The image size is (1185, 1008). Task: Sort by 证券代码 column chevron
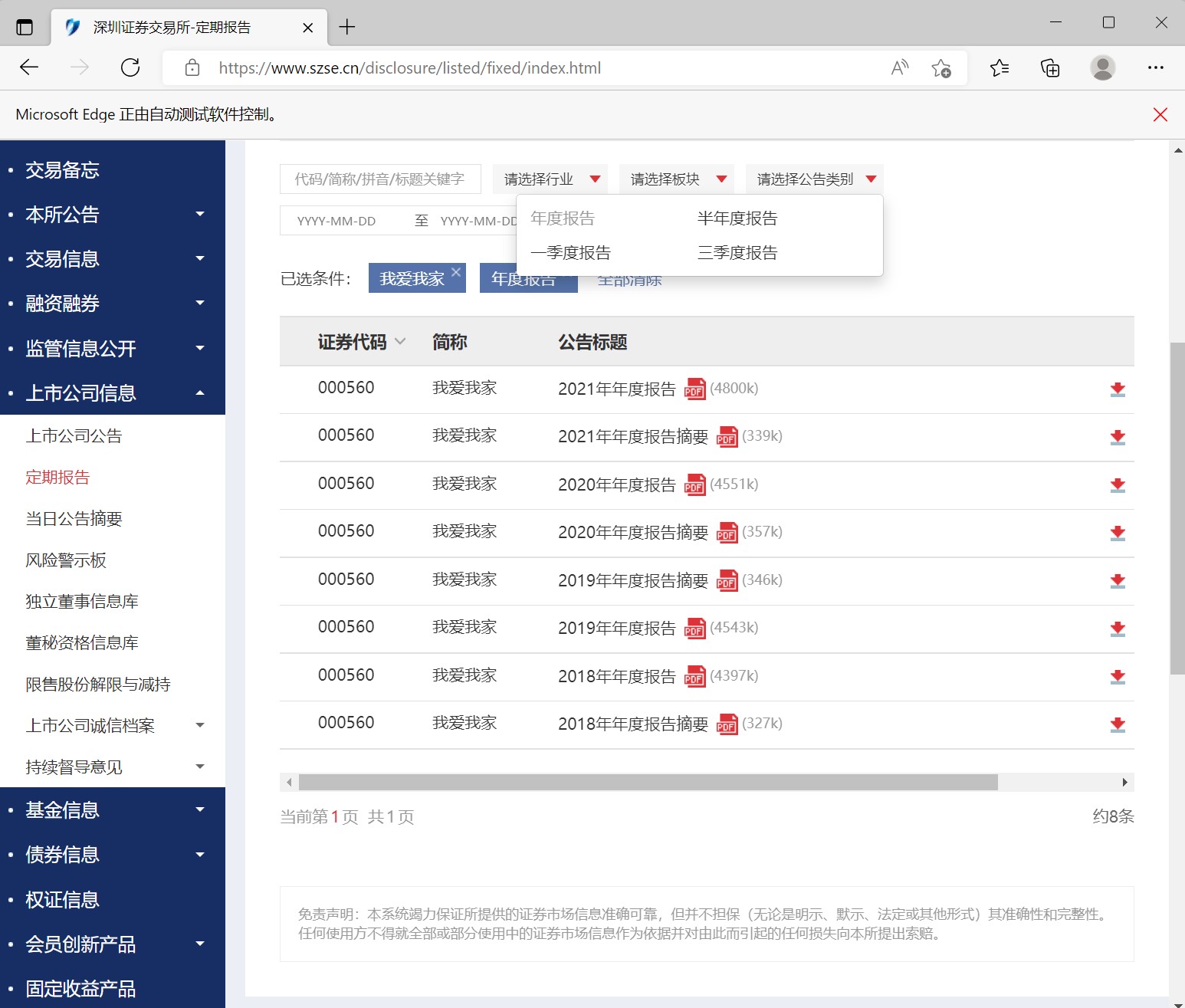click(x=400, y=341)
